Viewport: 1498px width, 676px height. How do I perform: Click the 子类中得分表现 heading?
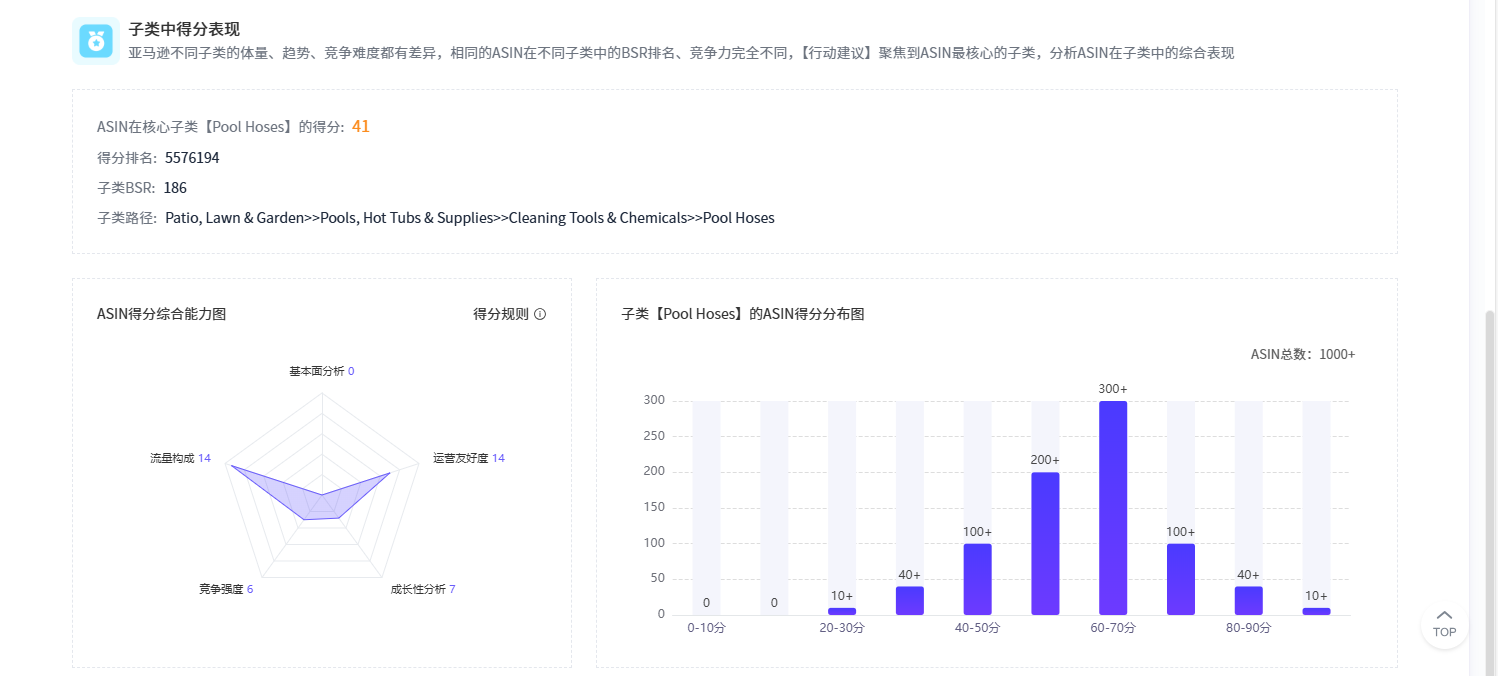[184, 29]
